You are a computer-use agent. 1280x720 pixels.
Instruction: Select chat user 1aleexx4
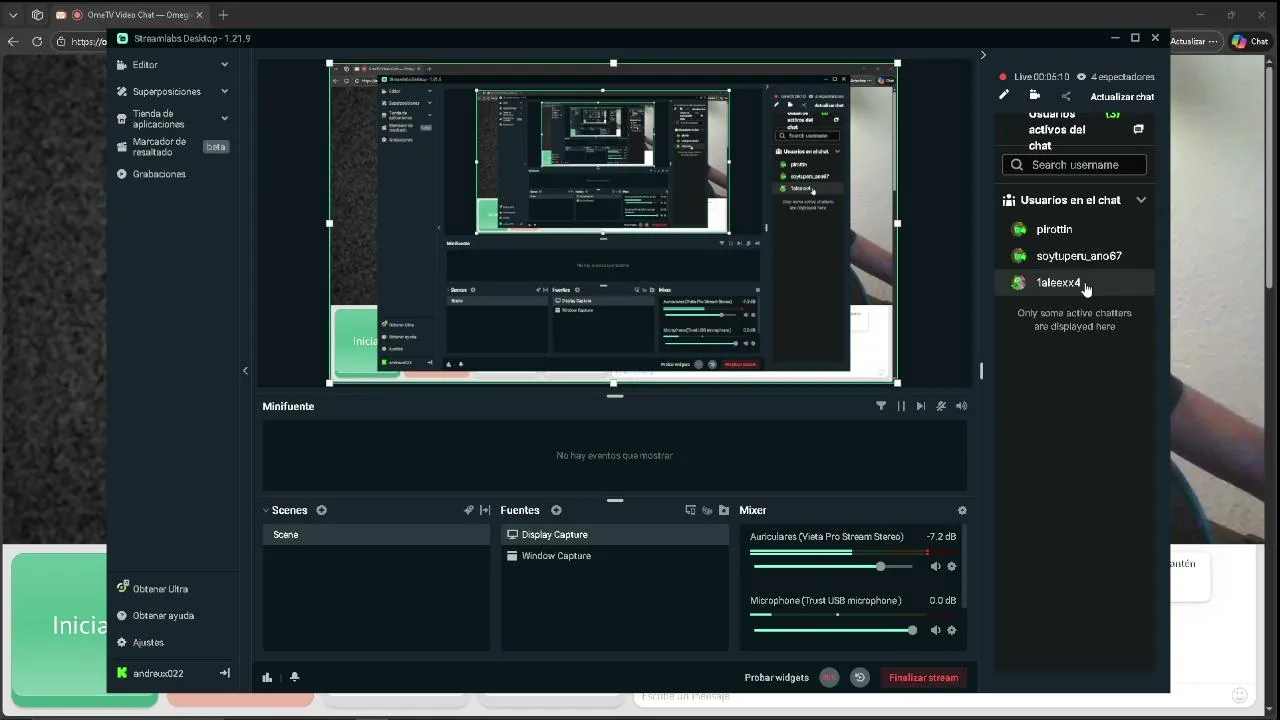point(1075,283)
